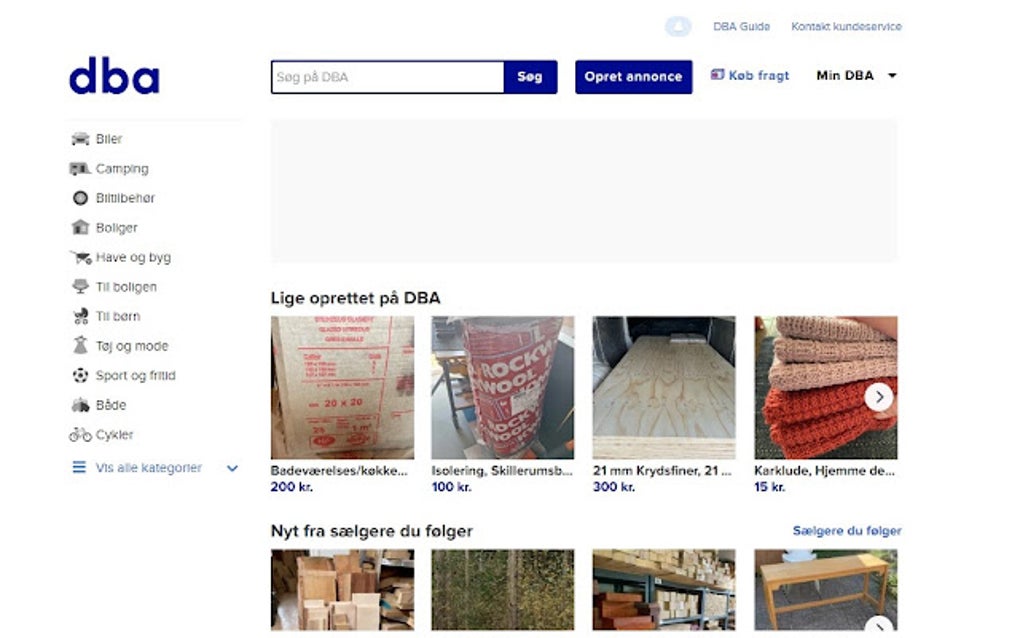Open the Biltilbehør tire icon
This screenshot has height=638, width=1020.
[x=80, y=198]
